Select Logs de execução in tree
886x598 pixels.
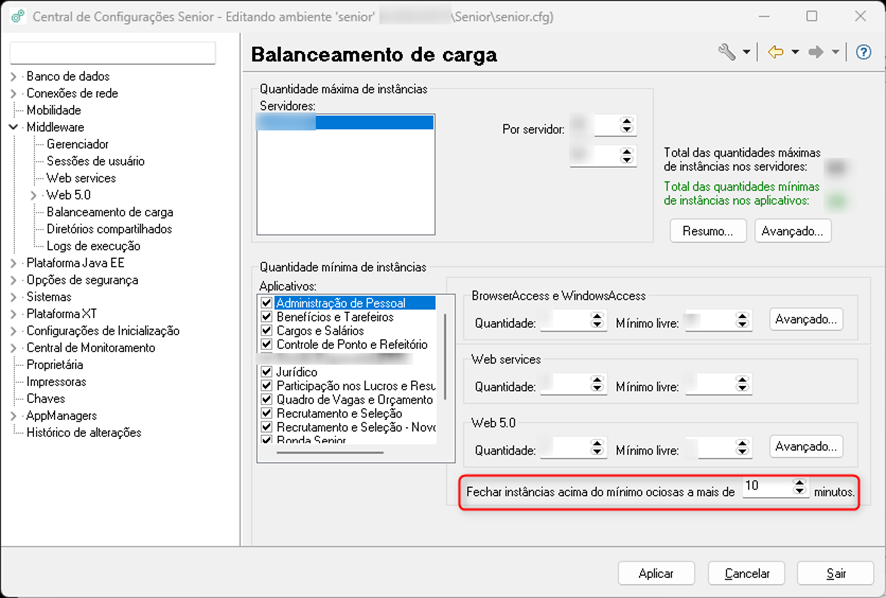(93, 246)
